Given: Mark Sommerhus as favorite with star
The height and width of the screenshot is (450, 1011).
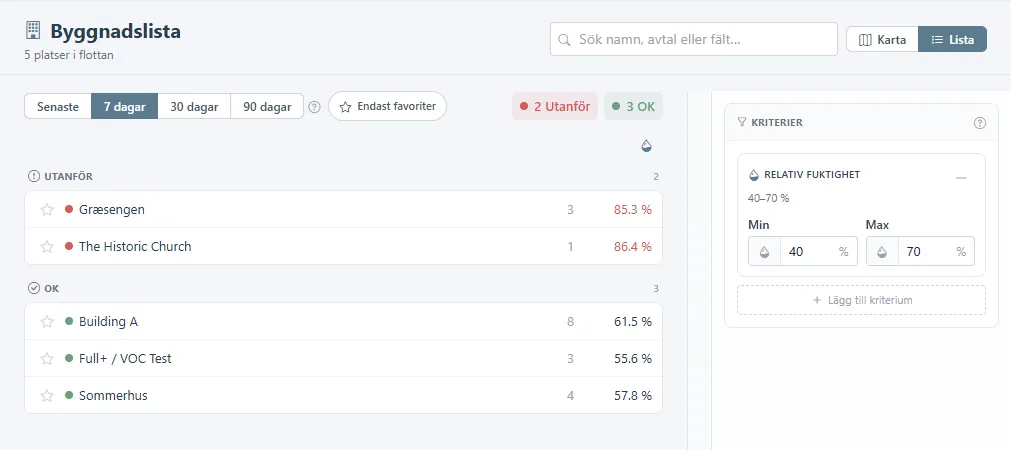Looking at the screenshot, I should [x=47, y=396].
